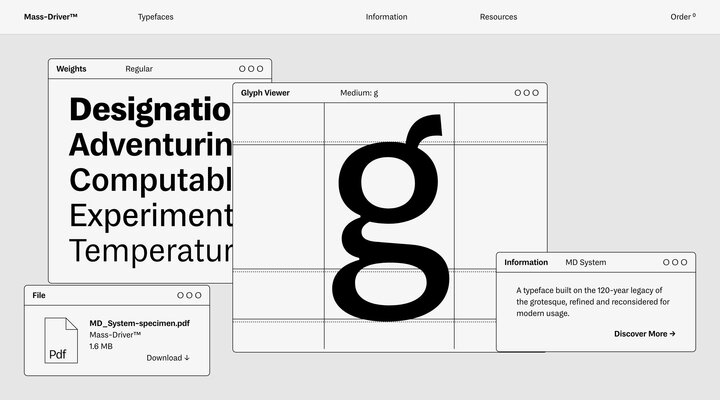Screen dimensions: 720x400
Task: Go to Information in top navigation
Action: (x=386, y=17)
